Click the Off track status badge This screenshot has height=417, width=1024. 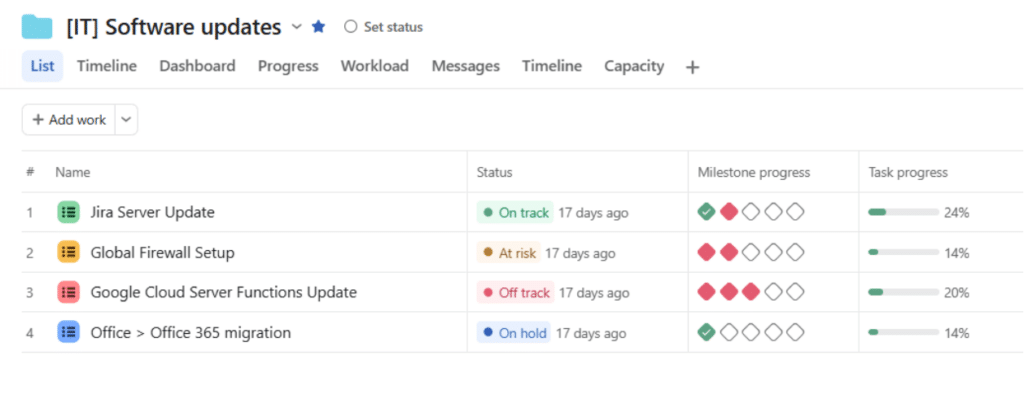(x=515, y=292)
